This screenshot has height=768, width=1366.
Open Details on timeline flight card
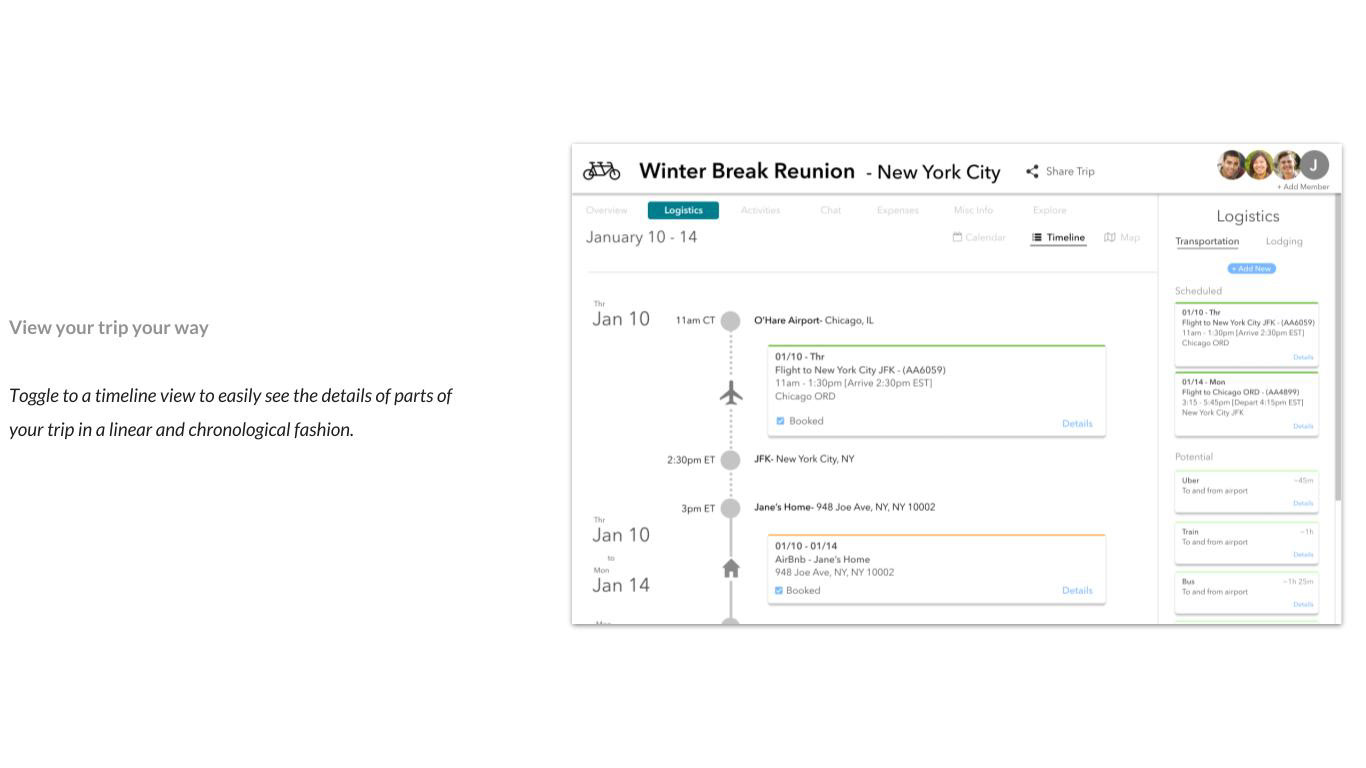1077,424
